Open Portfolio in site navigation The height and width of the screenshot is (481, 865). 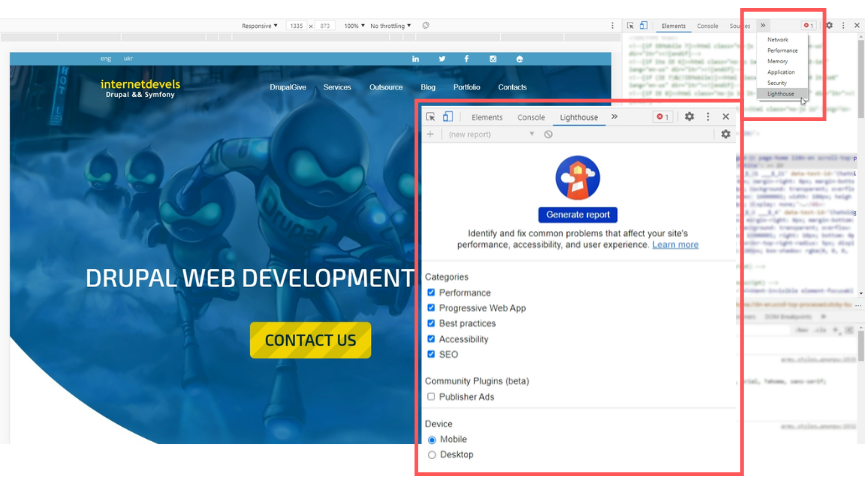[467, 87]
